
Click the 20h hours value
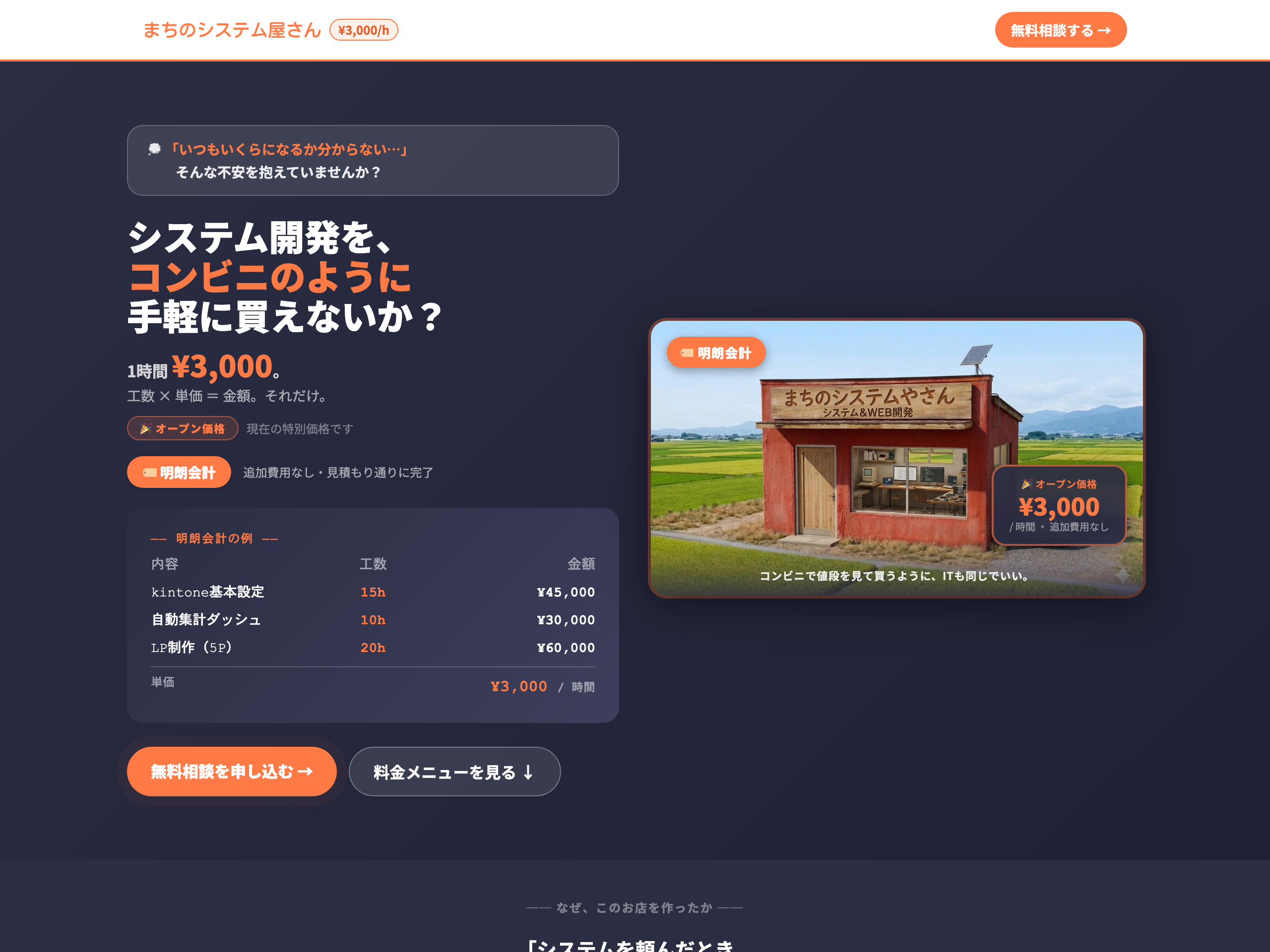pos(373,647)
